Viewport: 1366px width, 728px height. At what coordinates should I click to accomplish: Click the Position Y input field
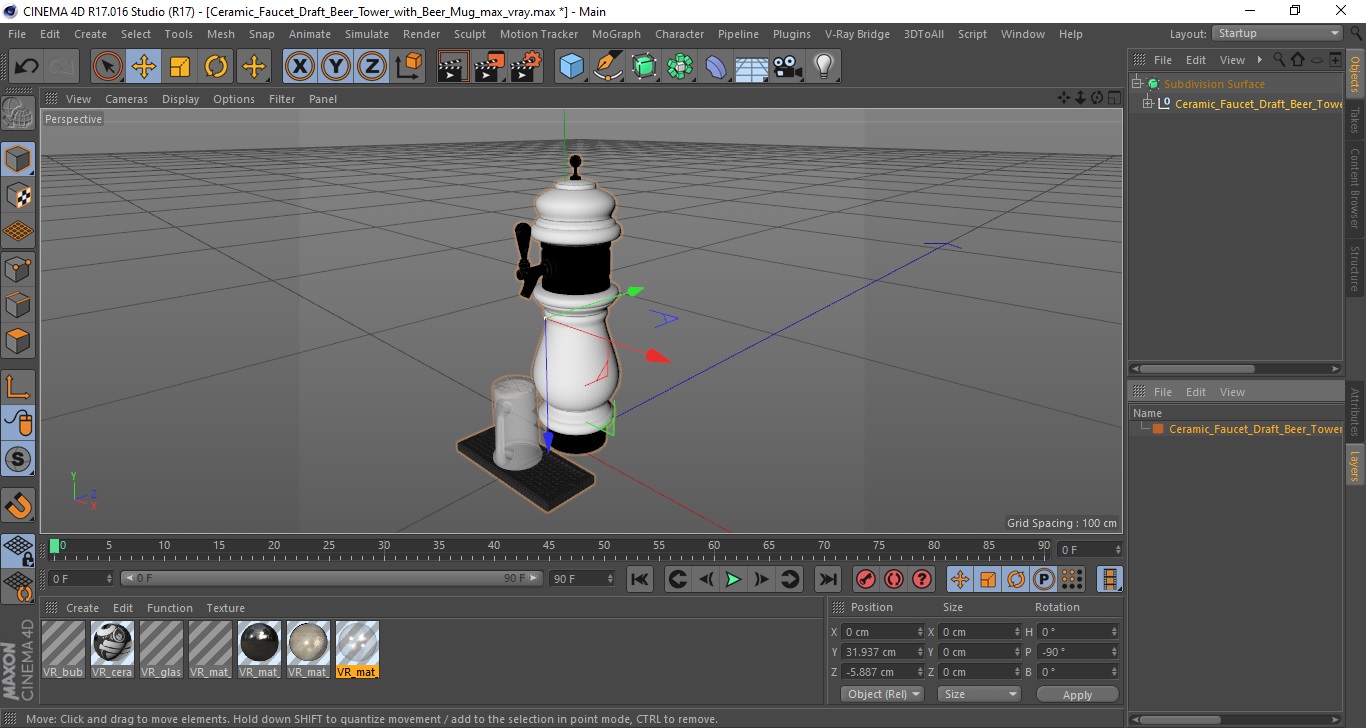click(x=882, y=652)
